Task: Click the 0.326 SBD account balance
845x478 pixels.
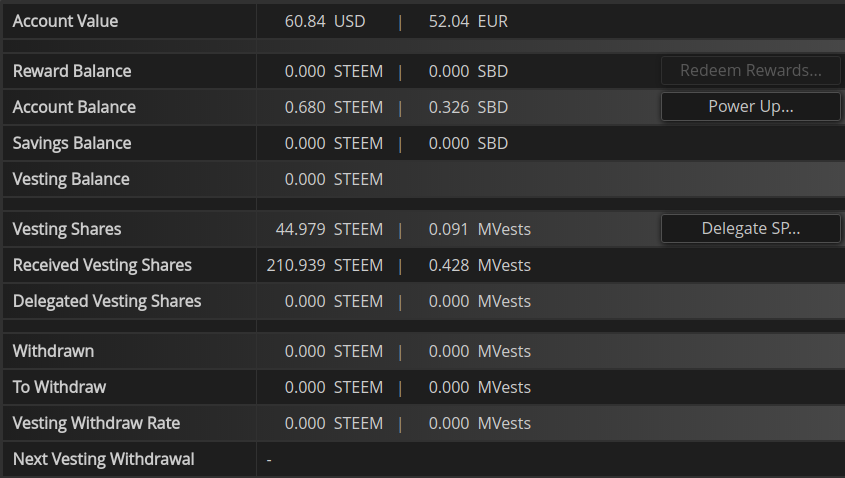Action: pos(468,107)
